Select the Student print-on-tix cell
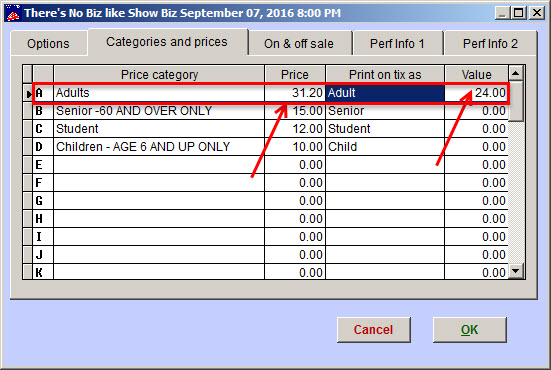This screenshot has width=551, height=370. tap(385, 129)
